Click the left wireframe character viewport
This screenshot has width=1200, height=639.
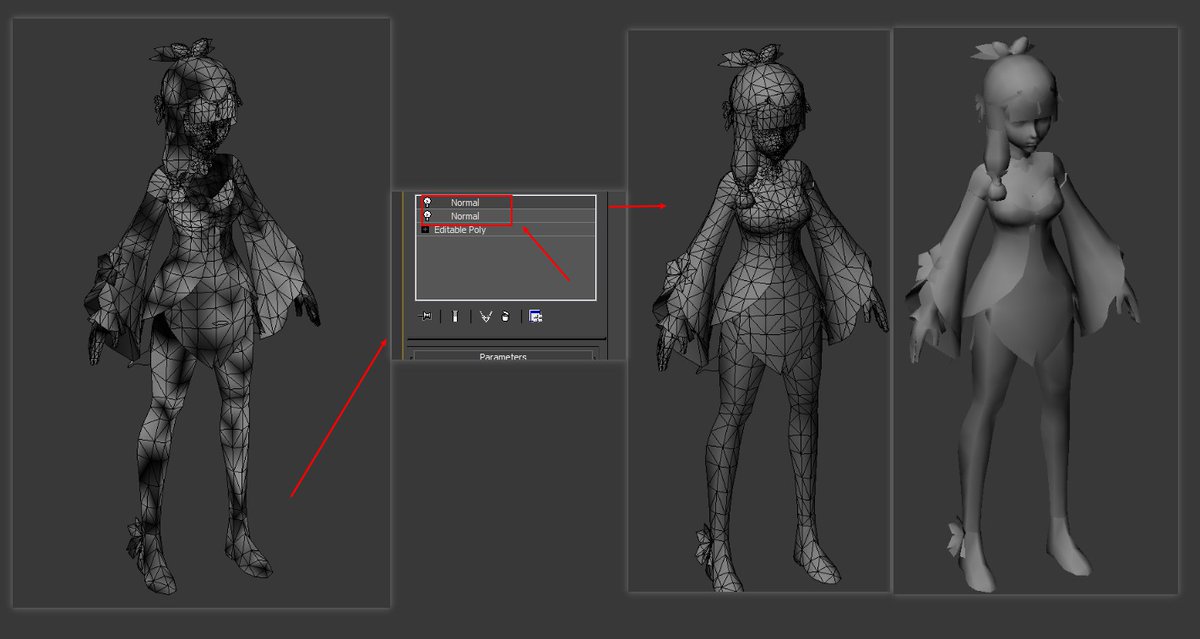200,312
